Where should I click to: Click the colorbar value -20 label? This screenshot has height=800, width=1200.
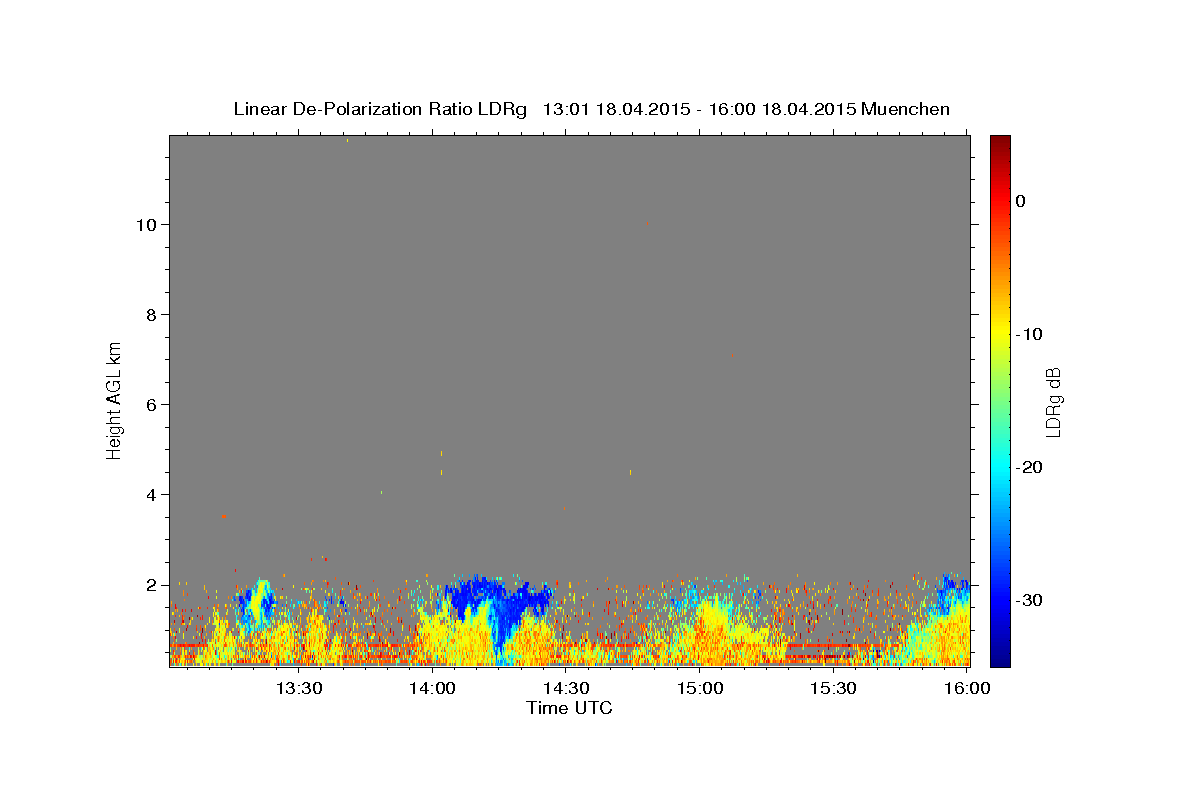(x=1030, y=467)
